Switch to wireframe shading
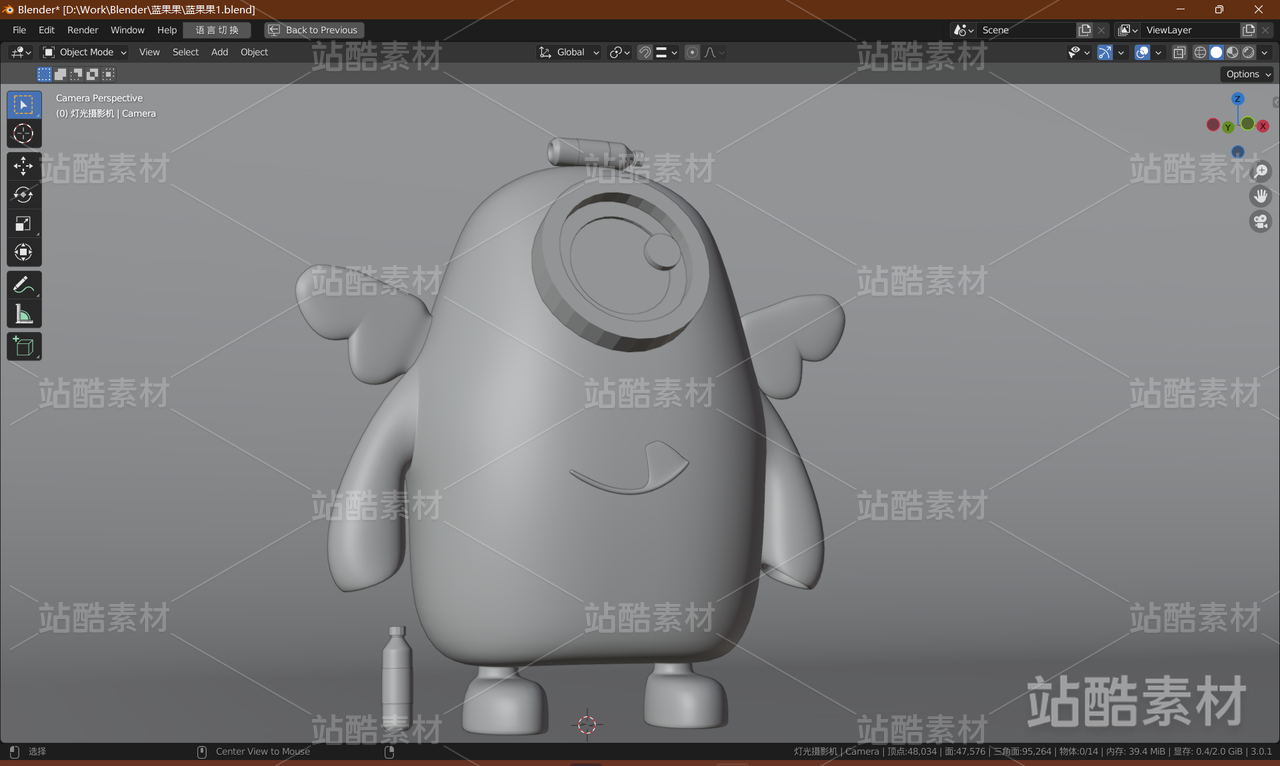Viewport: 1280px width, 766px height. click(1200, 52)
